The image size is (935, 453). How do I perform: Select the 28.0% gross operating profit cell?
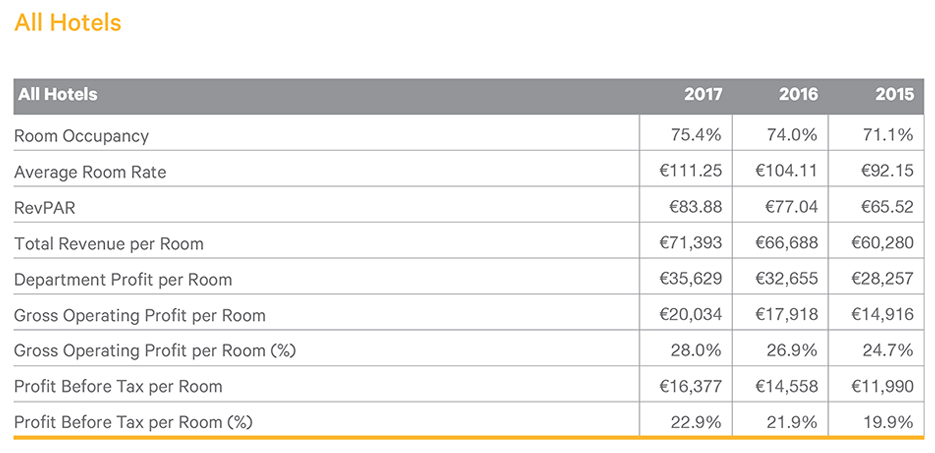pyautogui.click(x=695, y=350)
